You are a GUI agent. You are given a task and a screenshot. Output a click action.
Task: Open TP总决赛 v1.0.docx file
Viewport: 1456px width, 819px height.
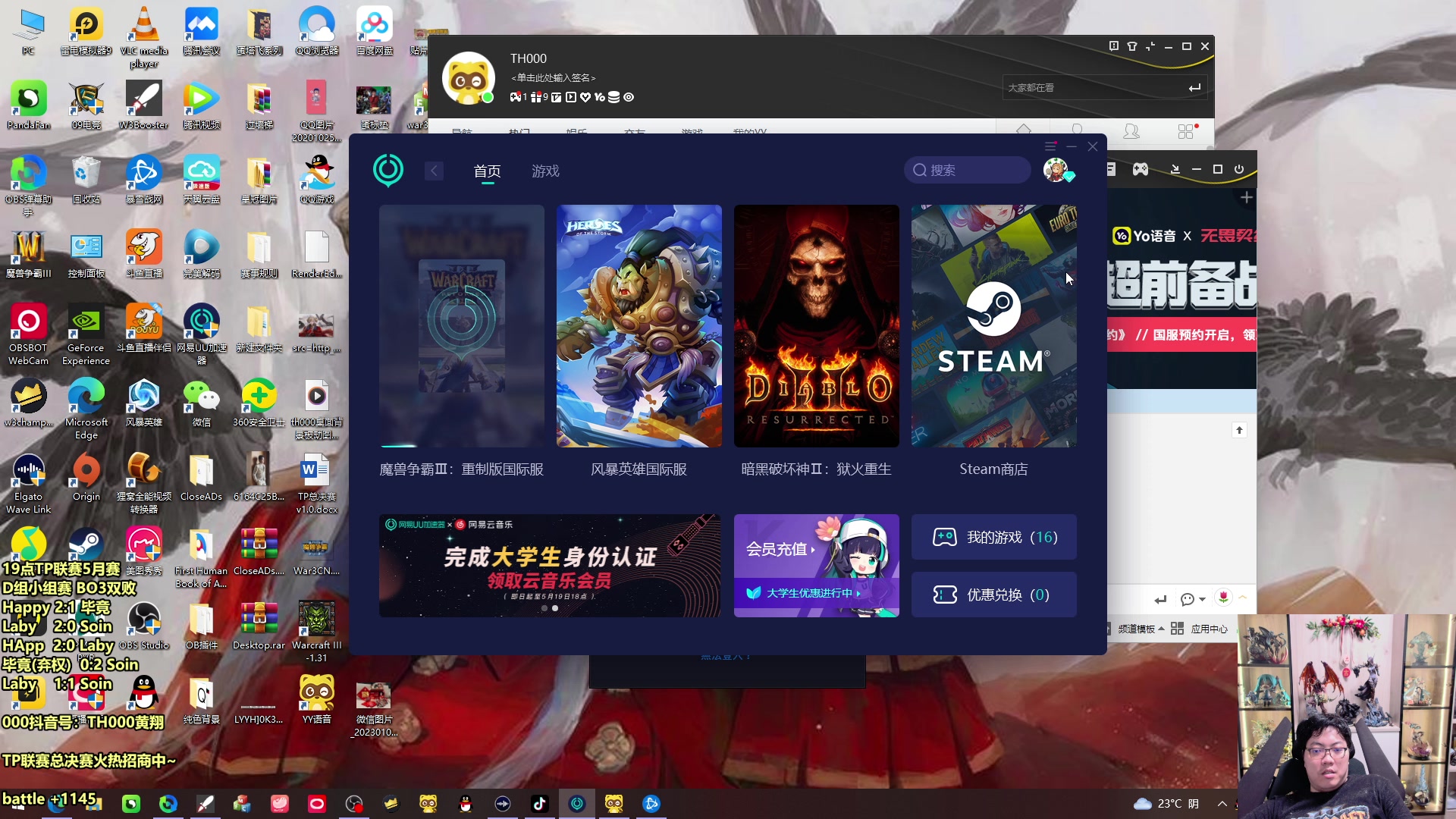pos(316,483)
